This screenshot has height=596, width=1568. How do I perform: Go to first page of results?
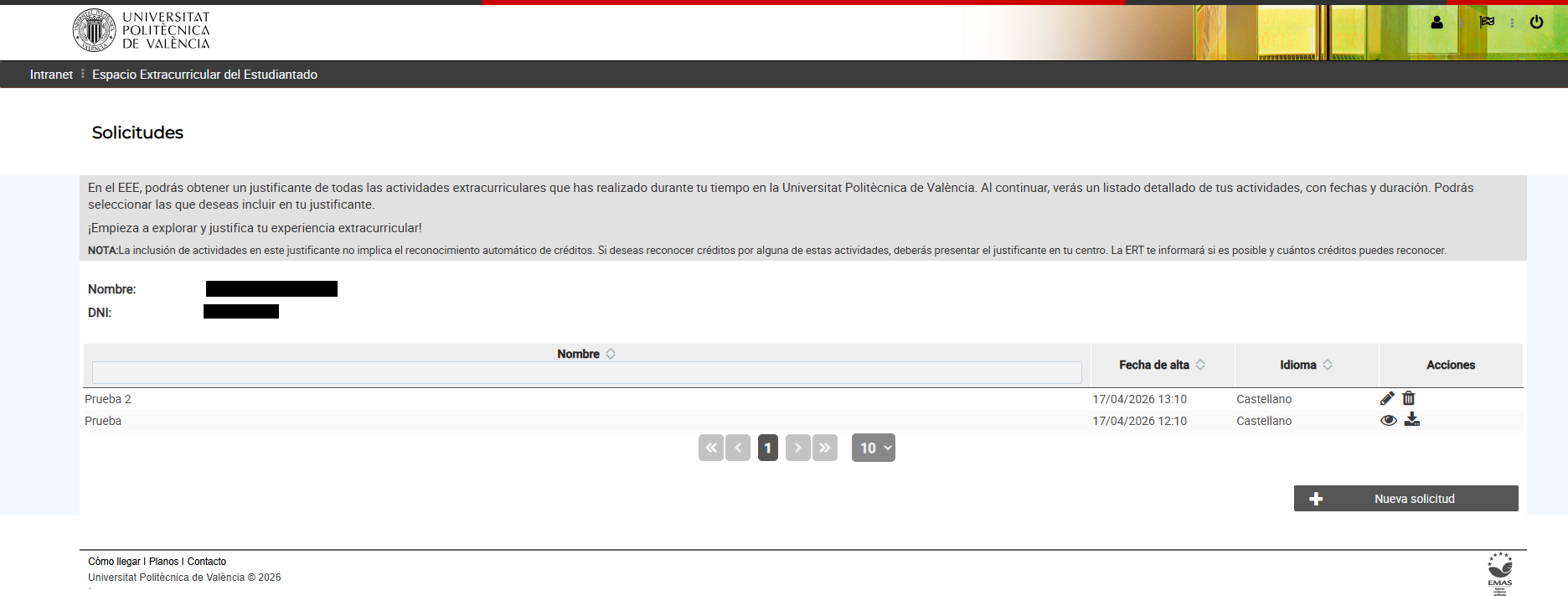coord(711,448)
